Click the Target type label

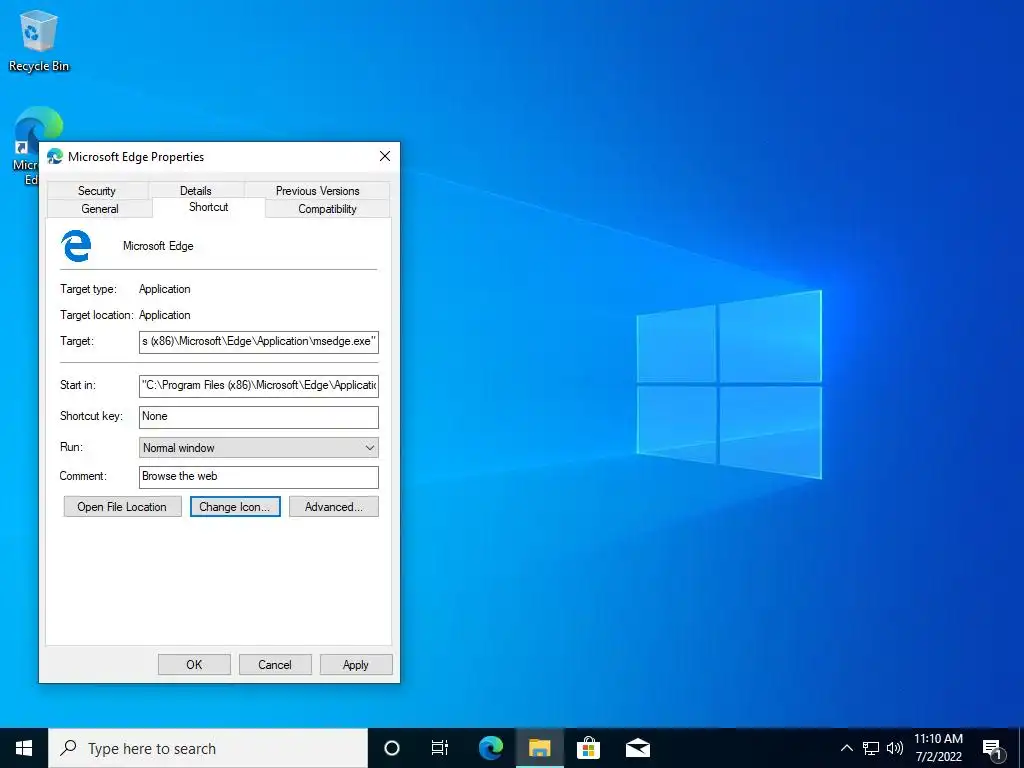88,289
